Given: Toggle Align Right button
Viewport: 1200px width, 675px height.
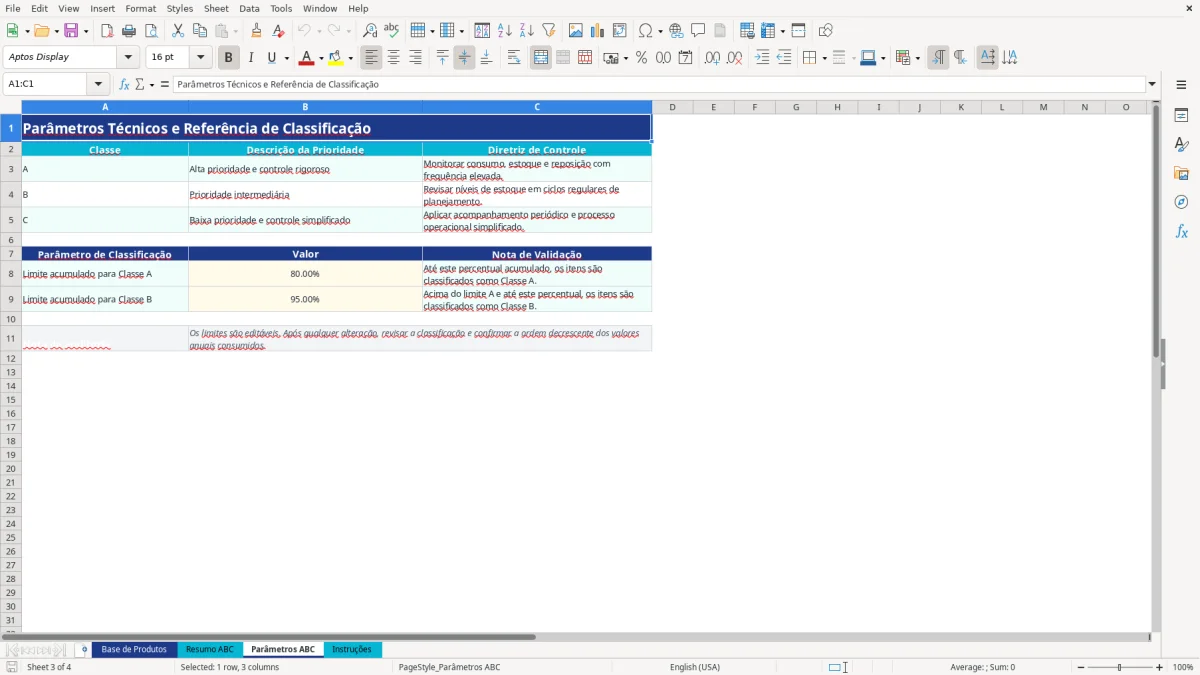Looking at the screenshot, I should coord(416,58).
